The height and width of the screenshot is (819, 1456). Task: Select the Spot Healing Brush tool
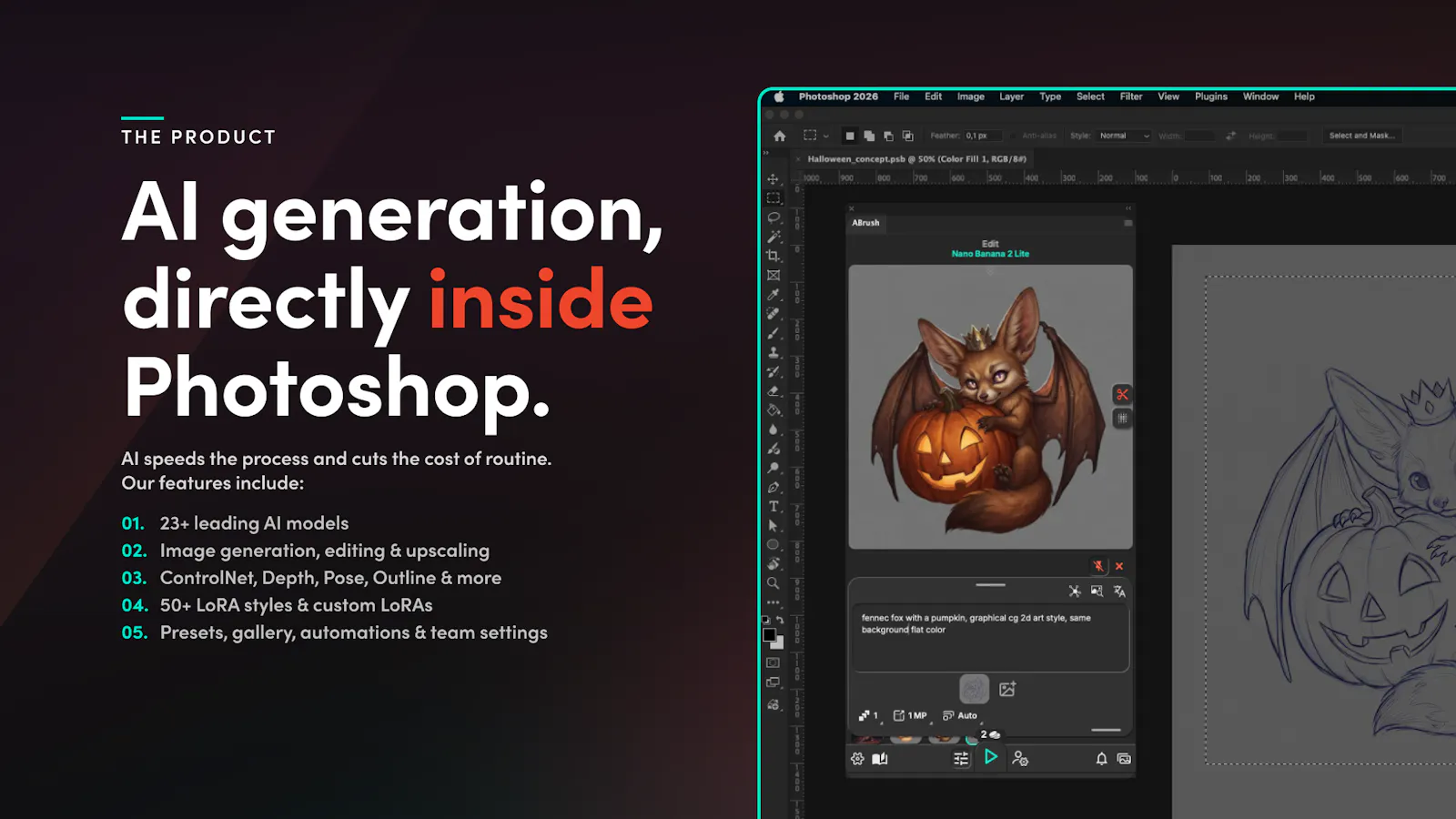coord(773,313)
